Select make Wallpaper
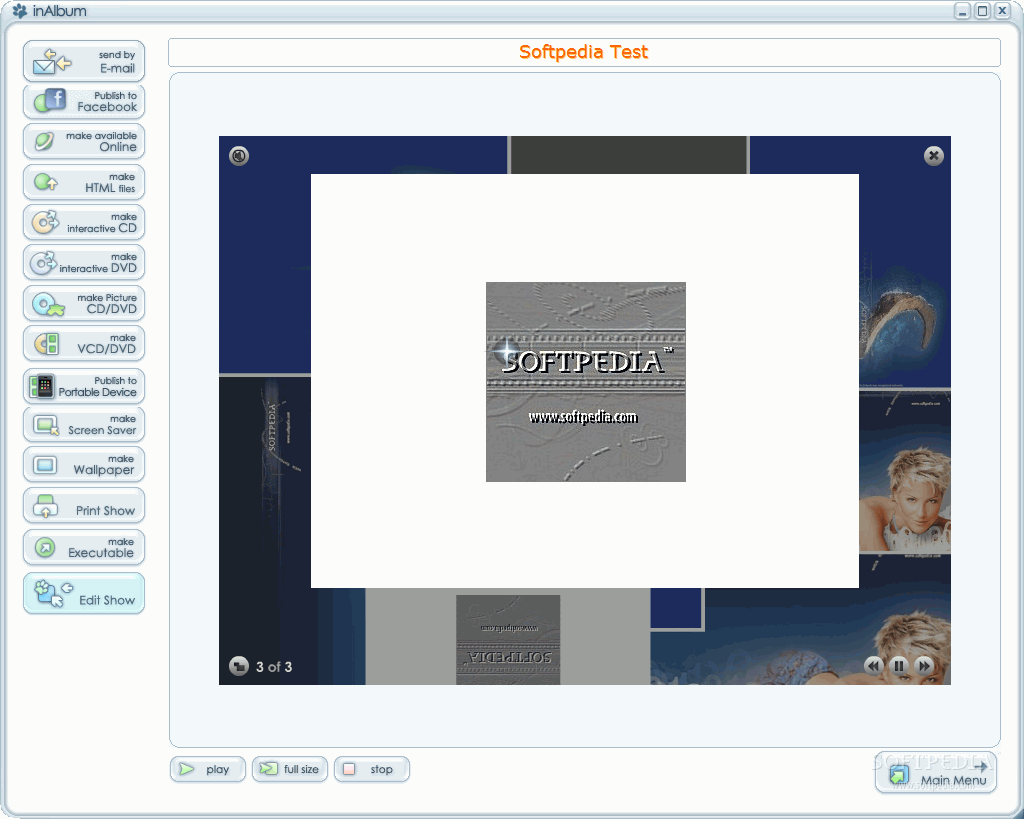 tap(84, 464)
